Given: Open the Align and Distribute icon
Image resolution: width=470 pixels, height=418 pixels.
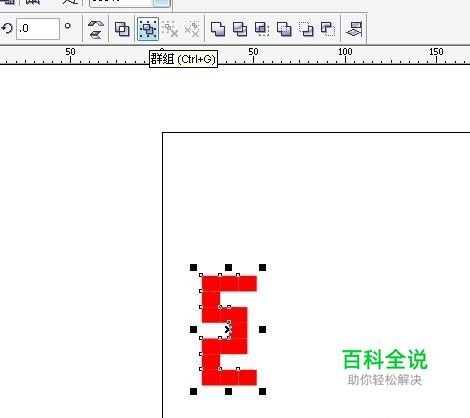Looking at the screenshot, I should (x=354, y=29).
